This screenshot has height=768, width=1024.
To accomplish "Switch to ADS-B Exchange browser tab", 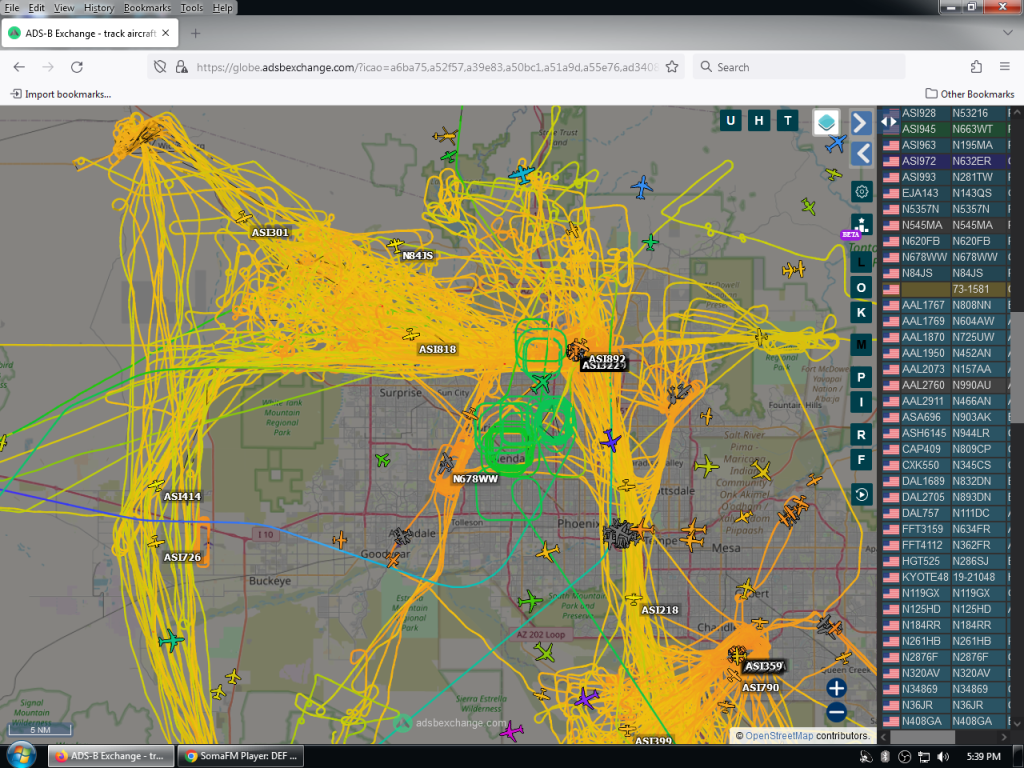I will coord(90,33).
